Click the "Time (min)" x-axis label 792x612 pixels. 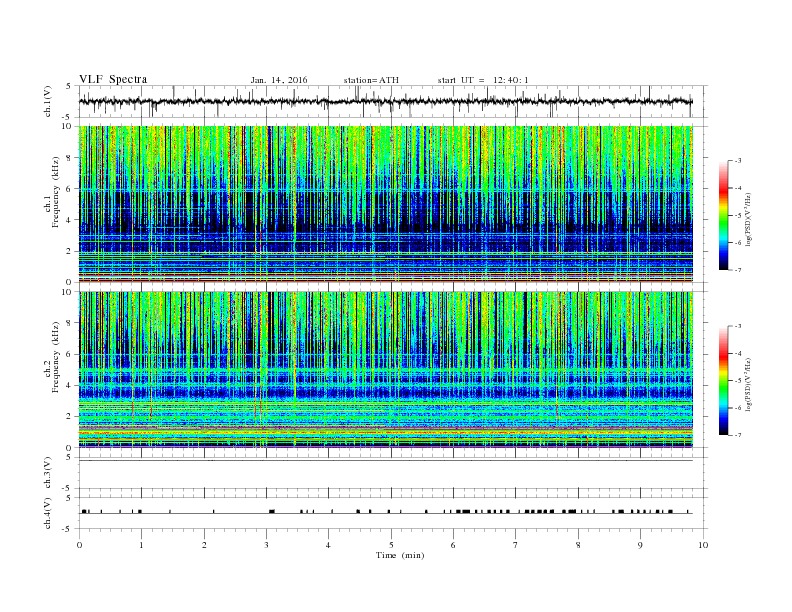click(x=400, y=555)
